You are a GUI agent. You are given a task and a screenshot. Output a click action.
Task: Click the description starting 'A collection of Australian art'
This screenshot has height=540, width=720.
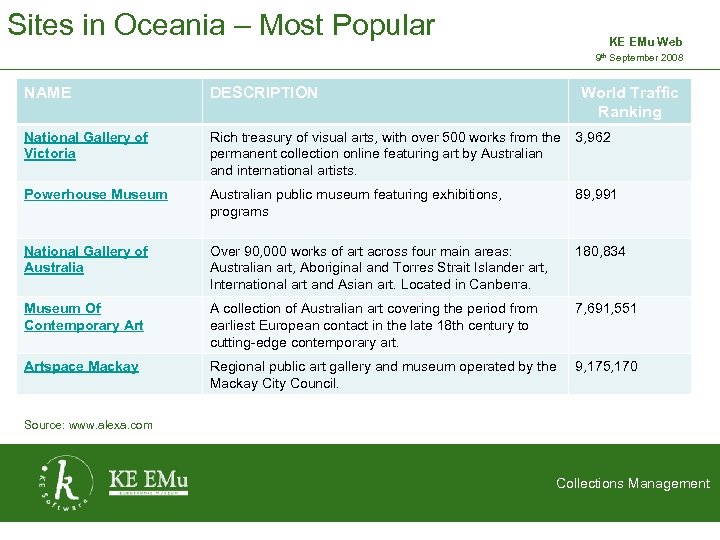coord(374,325)
